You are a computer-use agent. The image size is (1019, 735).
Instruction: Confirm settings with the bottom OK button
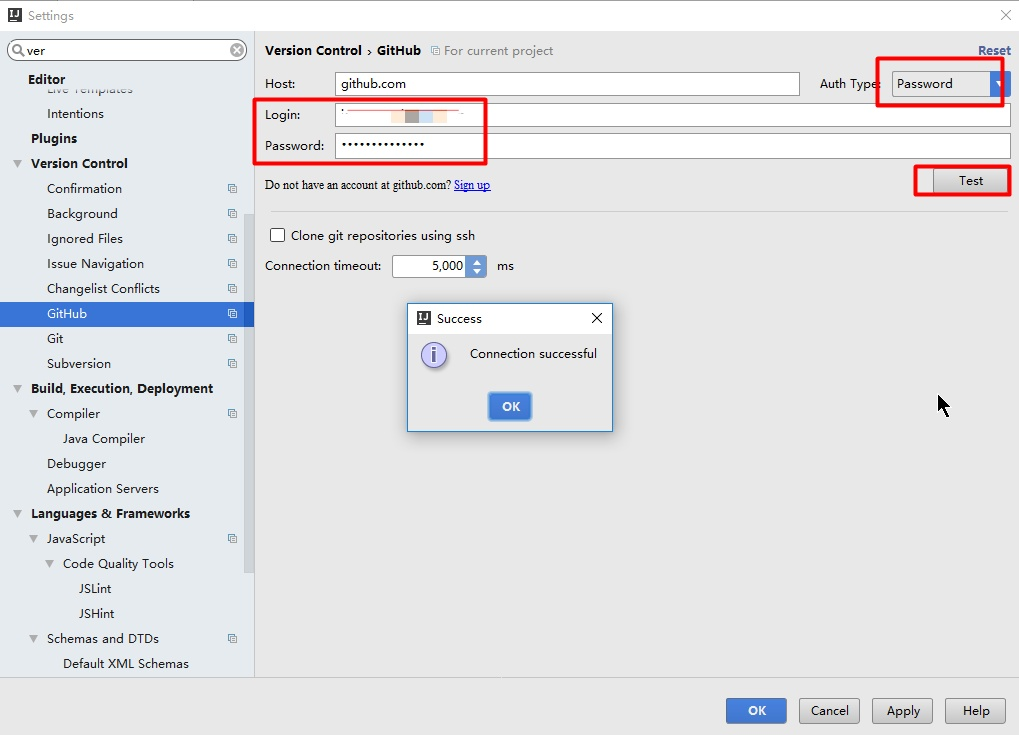tap(756, 711)
